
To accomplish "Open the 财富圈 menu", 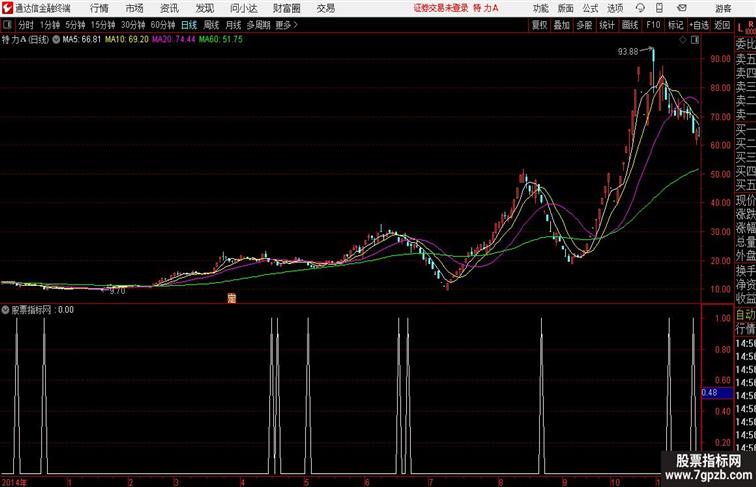I will point(286,8).
